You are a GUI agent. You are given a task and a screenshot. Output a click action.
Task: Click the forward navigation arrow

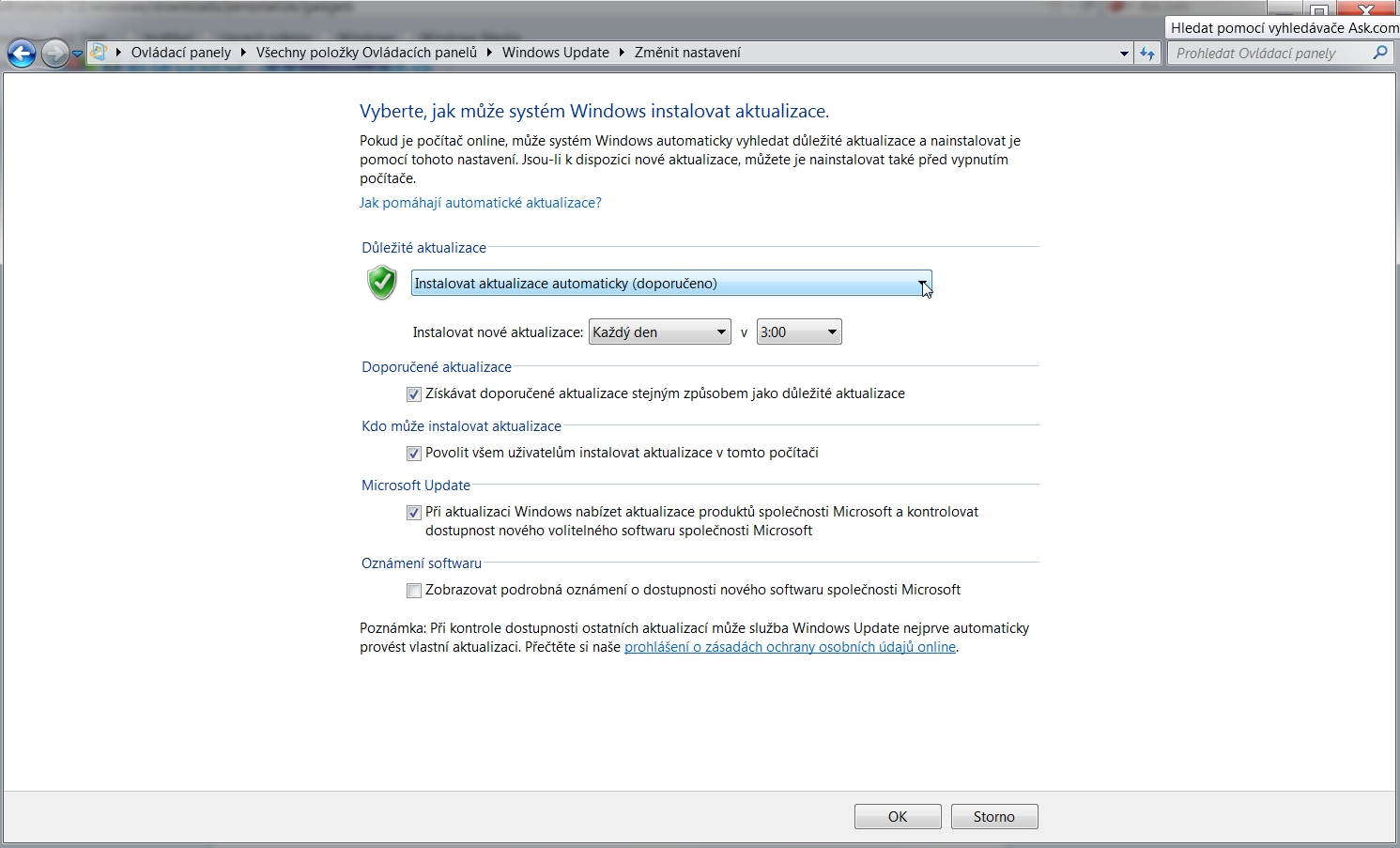[x=55, y=54]
